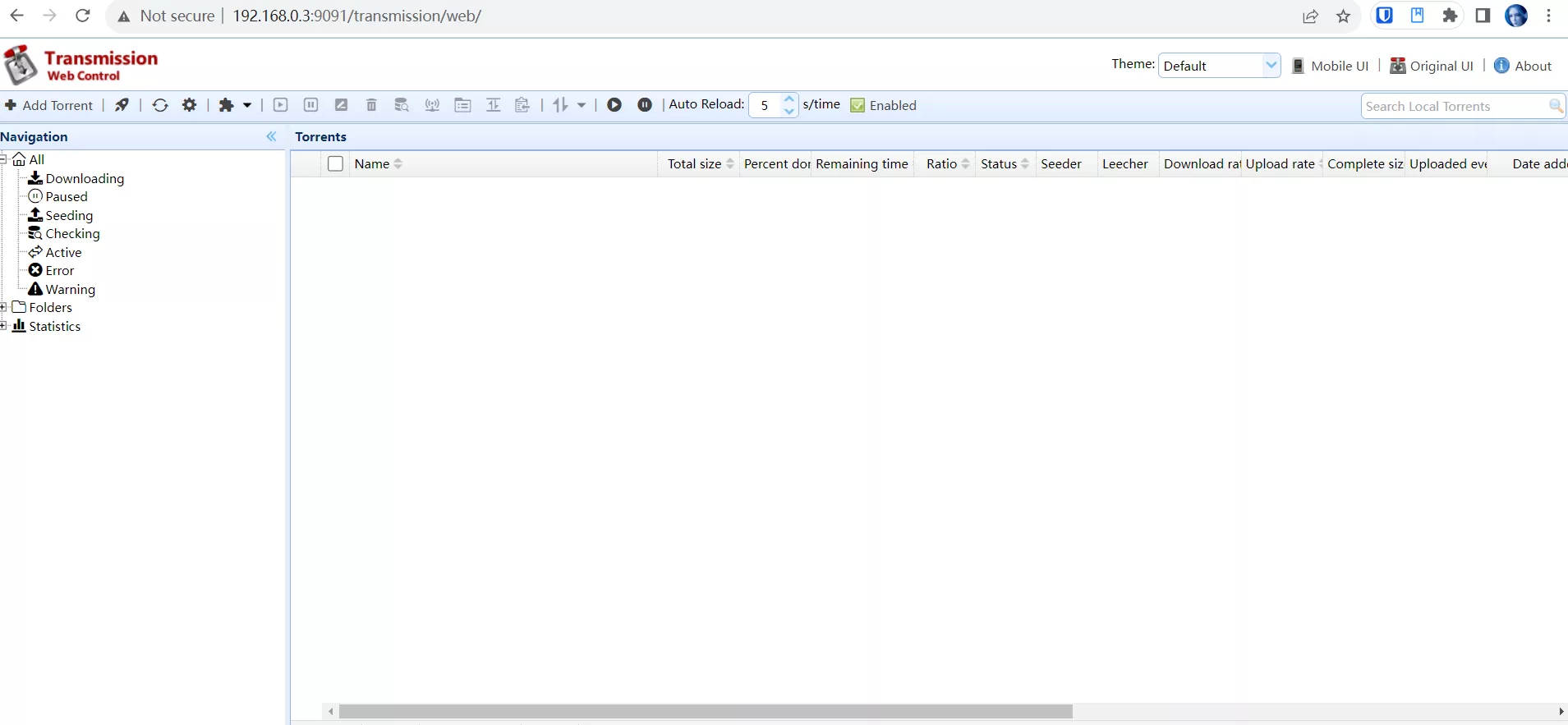Screen dimensions: 1568x725
Task: Click the browser share page icon
Action: coord(1311,16)
